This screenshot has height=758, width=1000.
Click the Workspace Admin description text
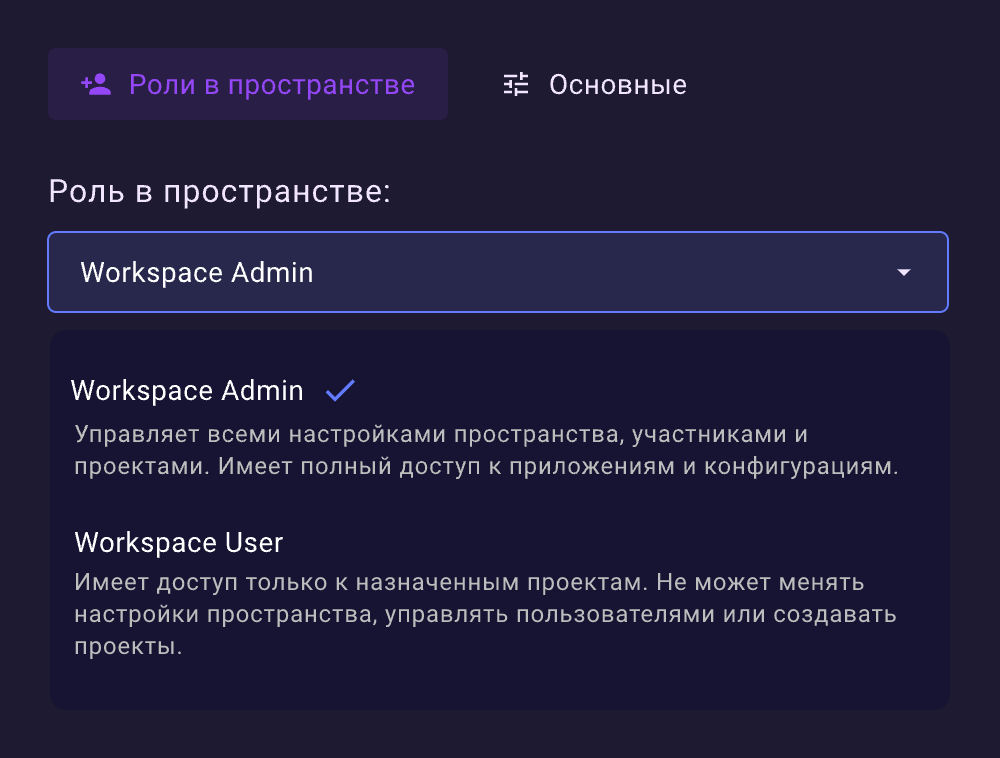pyautogui.click(x=486, y=452)
